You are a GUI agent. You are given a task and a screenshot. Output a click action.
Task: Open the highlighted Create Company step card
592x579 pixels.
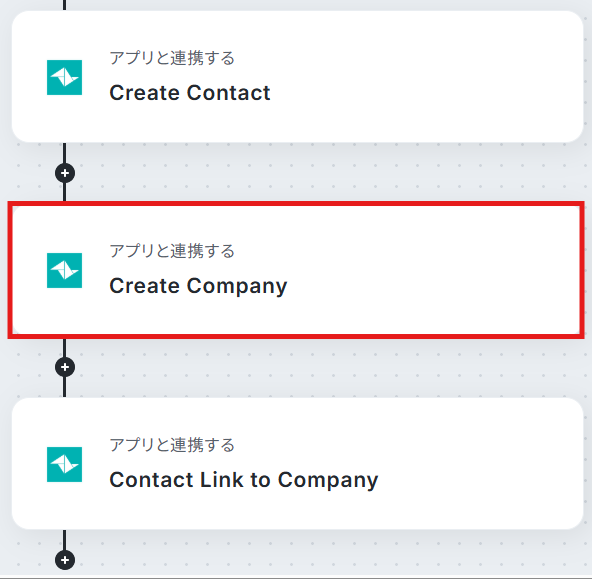coord(296,270)
